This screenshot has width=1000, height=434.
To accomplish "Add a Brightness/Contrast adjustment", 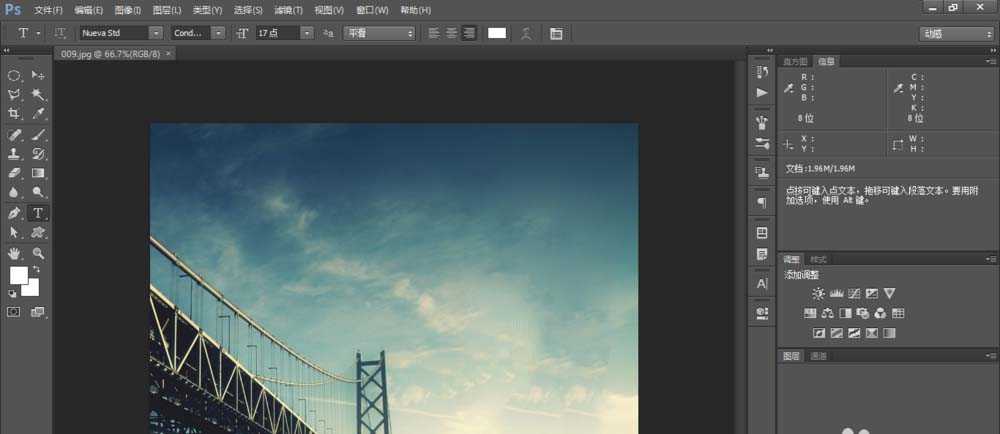I will pos(818,293).
